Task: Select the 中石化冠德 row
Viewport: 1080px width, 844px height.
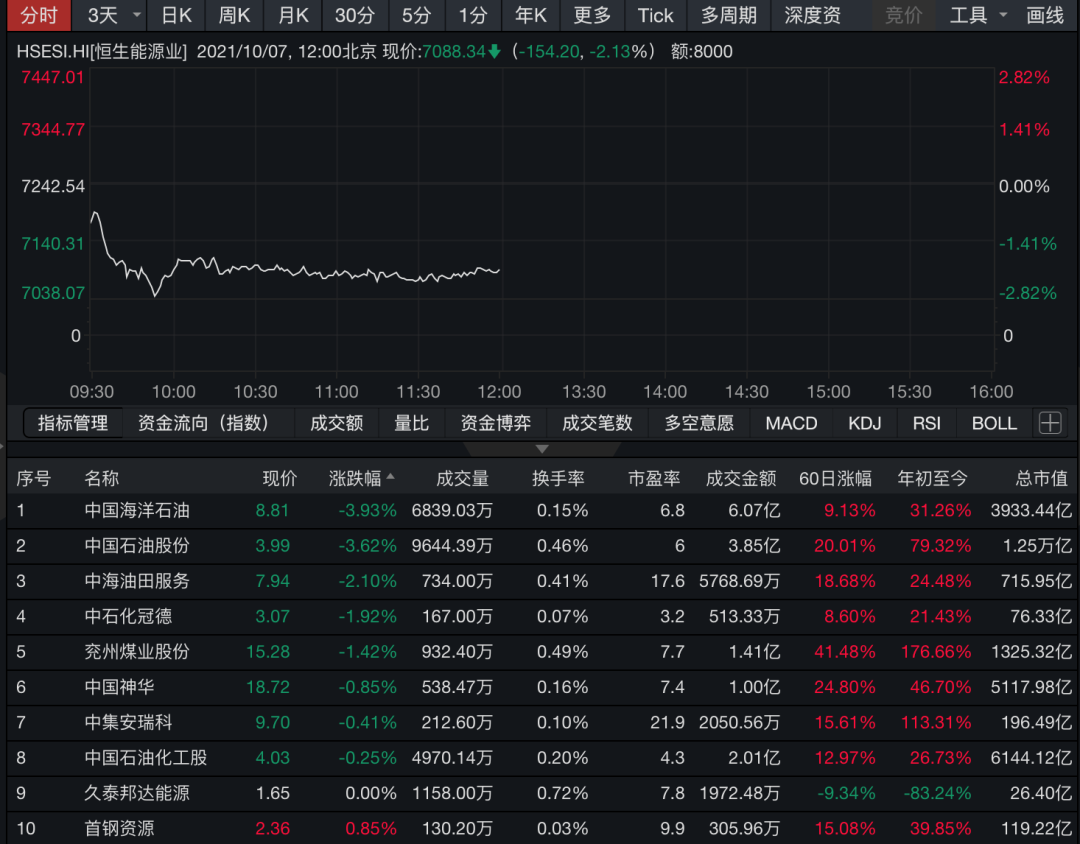Action: click(x=540, y=616)
